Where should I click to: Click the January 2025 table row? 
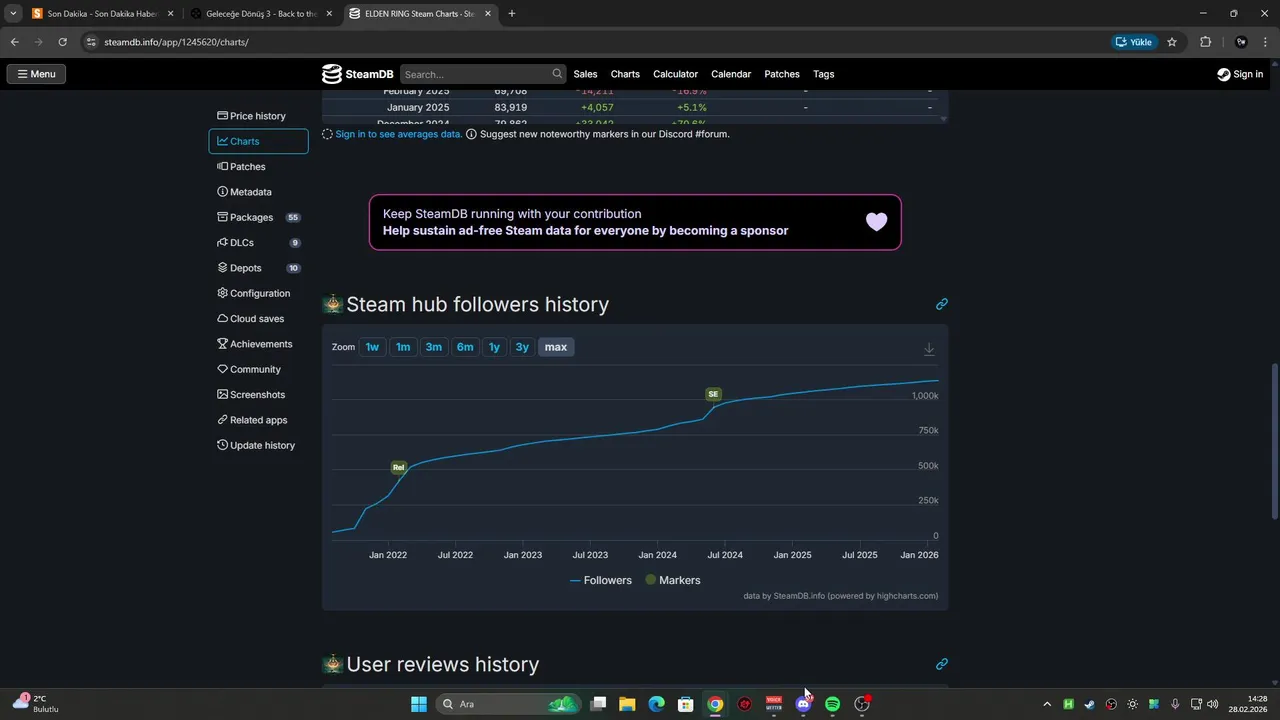(634, 107)
